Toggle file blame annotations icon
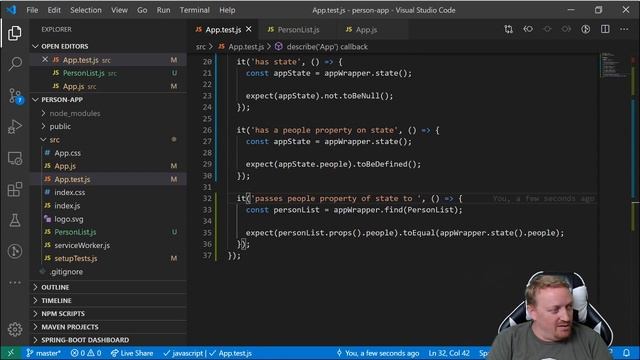Viewport: 640px width, 360px height. pyautogui.click(x=586, y=29)
